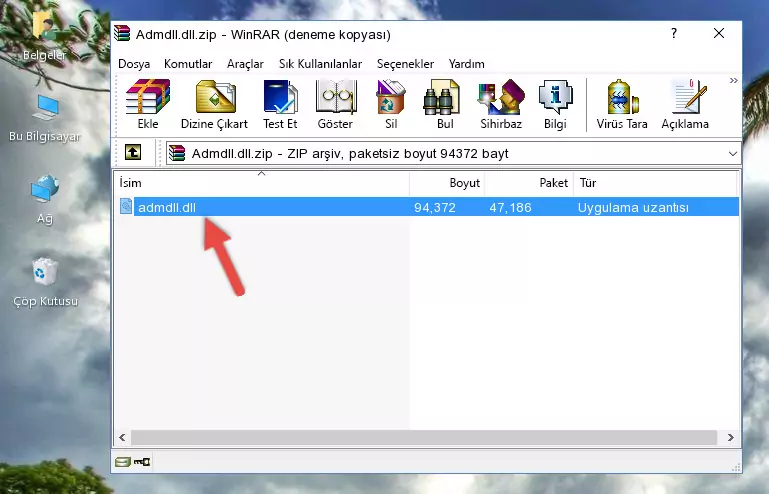
Task: Click the drive icon in status bar
Action: pyautogui.click(x=123, y=462)
